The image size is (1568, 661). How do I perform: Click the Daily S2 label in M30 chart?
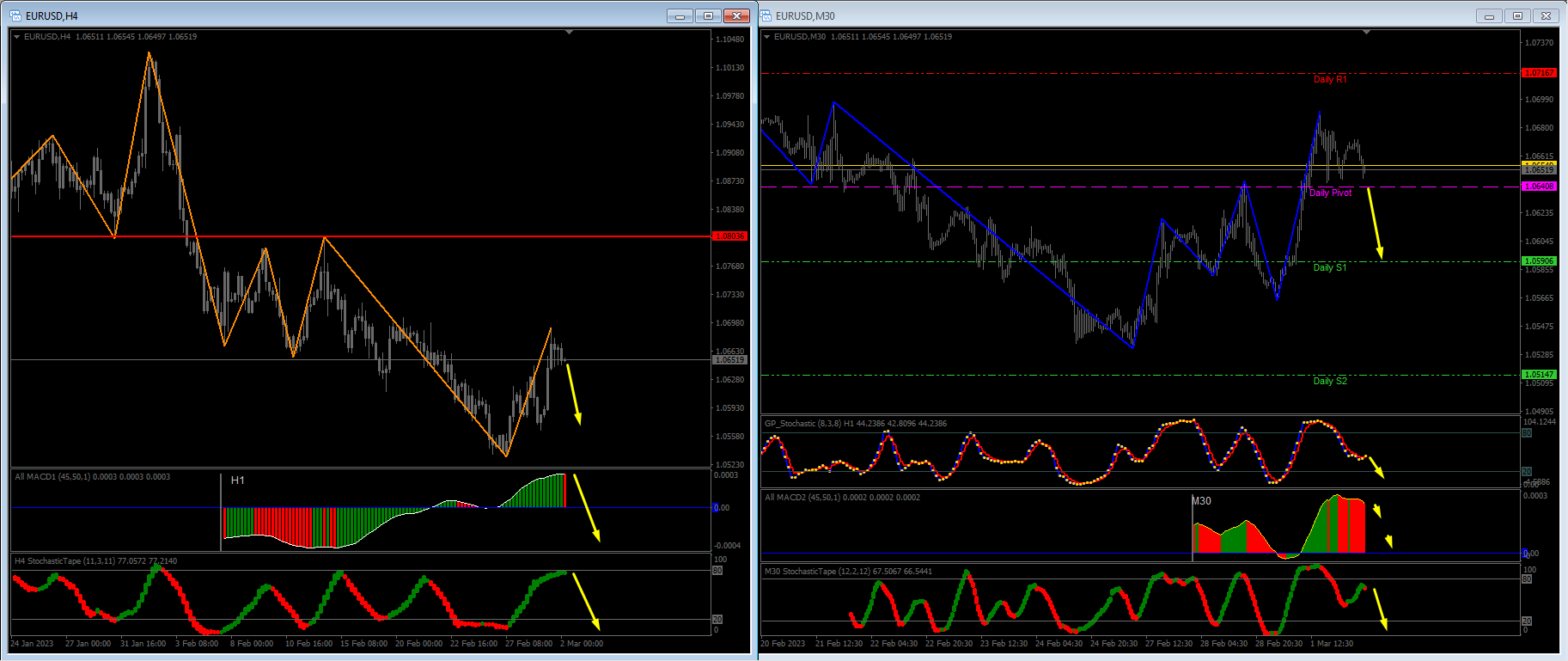(1330, 381)
